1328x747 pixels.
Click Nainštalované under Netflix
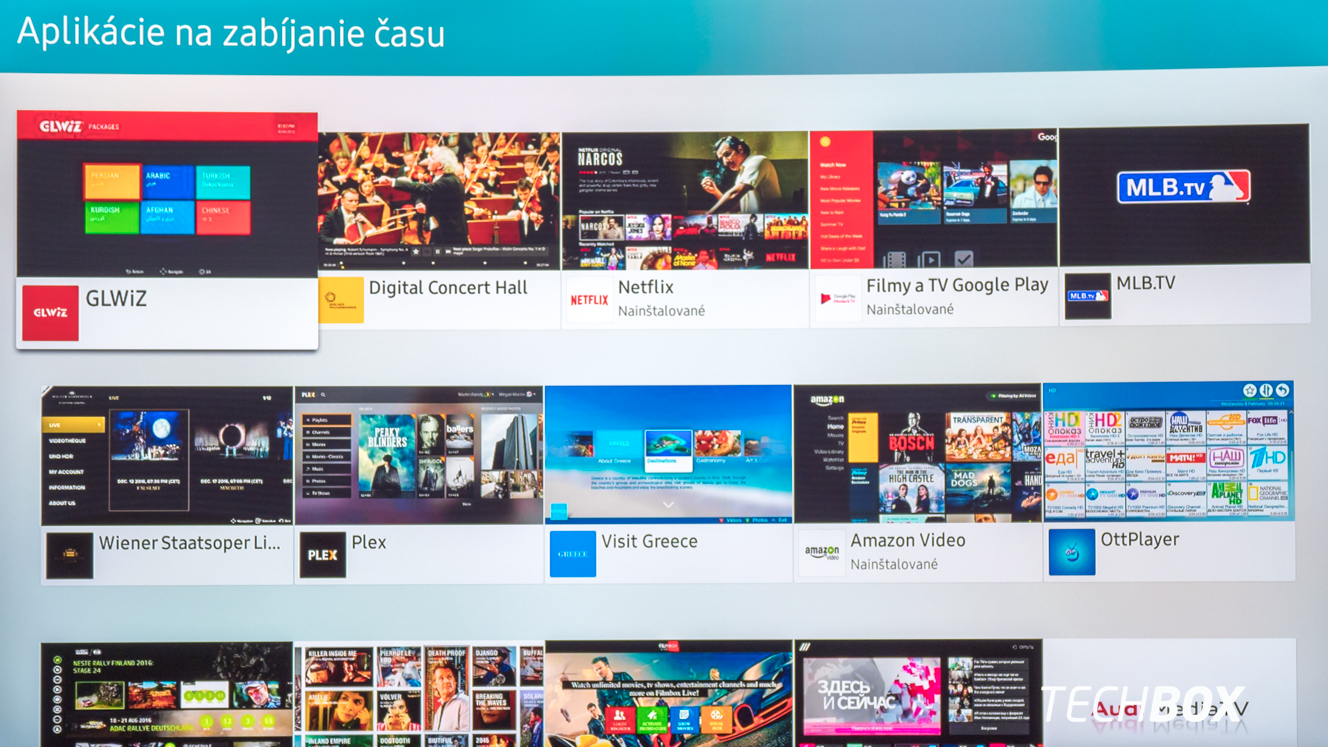pos(661,311)
